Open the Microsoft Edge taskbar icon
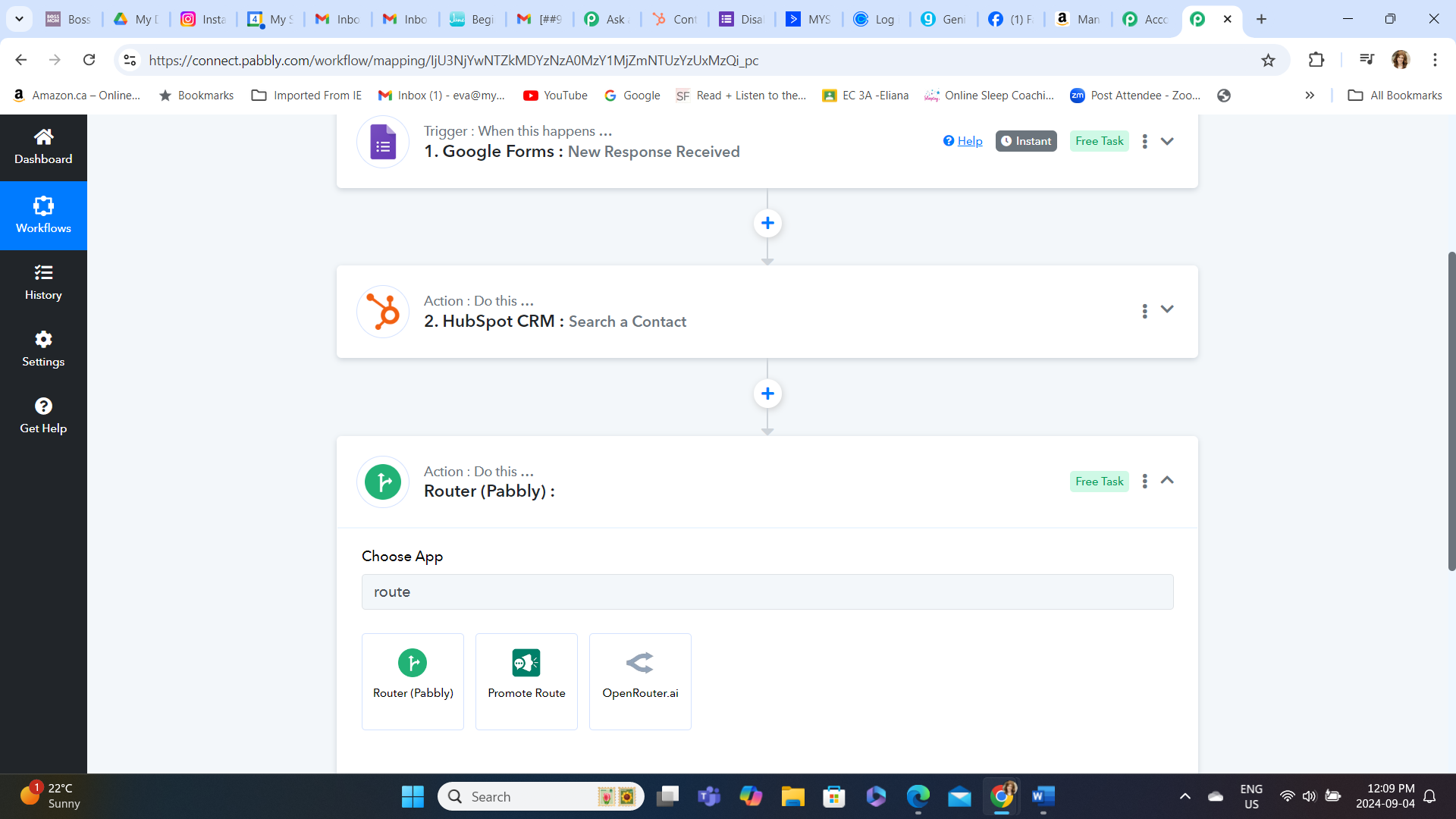The height and width of the screenshot is (819, 1456). pyautogui.click(x=918, y=796)
